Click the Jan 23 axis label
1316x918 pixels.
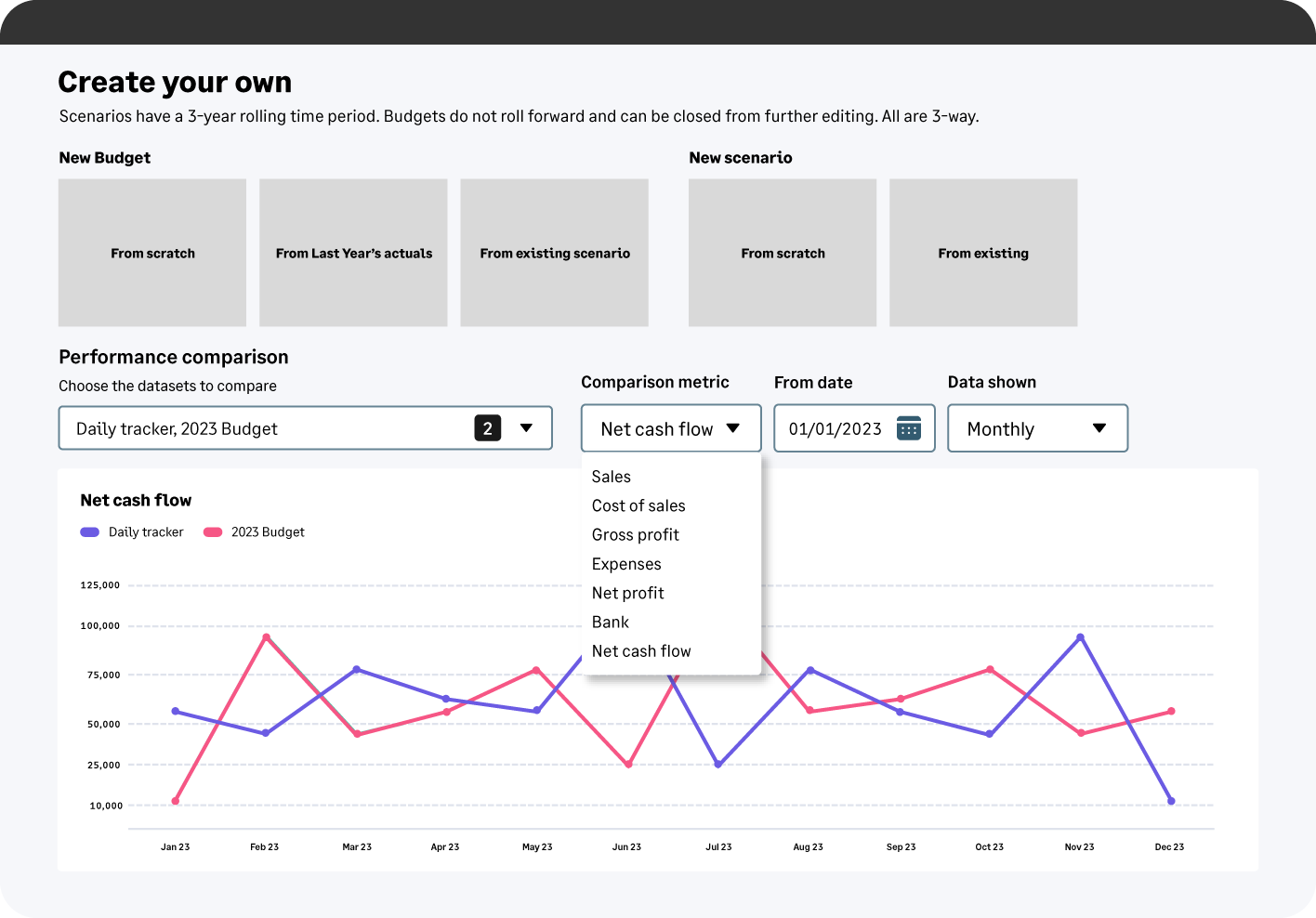[175, 847]
